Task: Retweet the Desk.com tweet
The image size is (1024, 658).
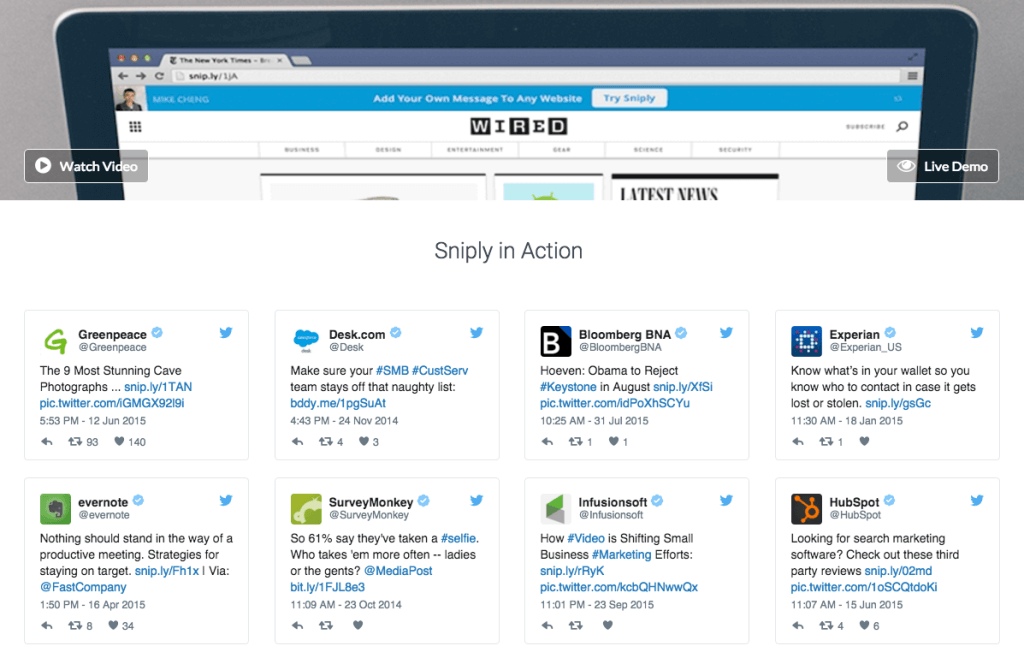Action: point(326,442)
